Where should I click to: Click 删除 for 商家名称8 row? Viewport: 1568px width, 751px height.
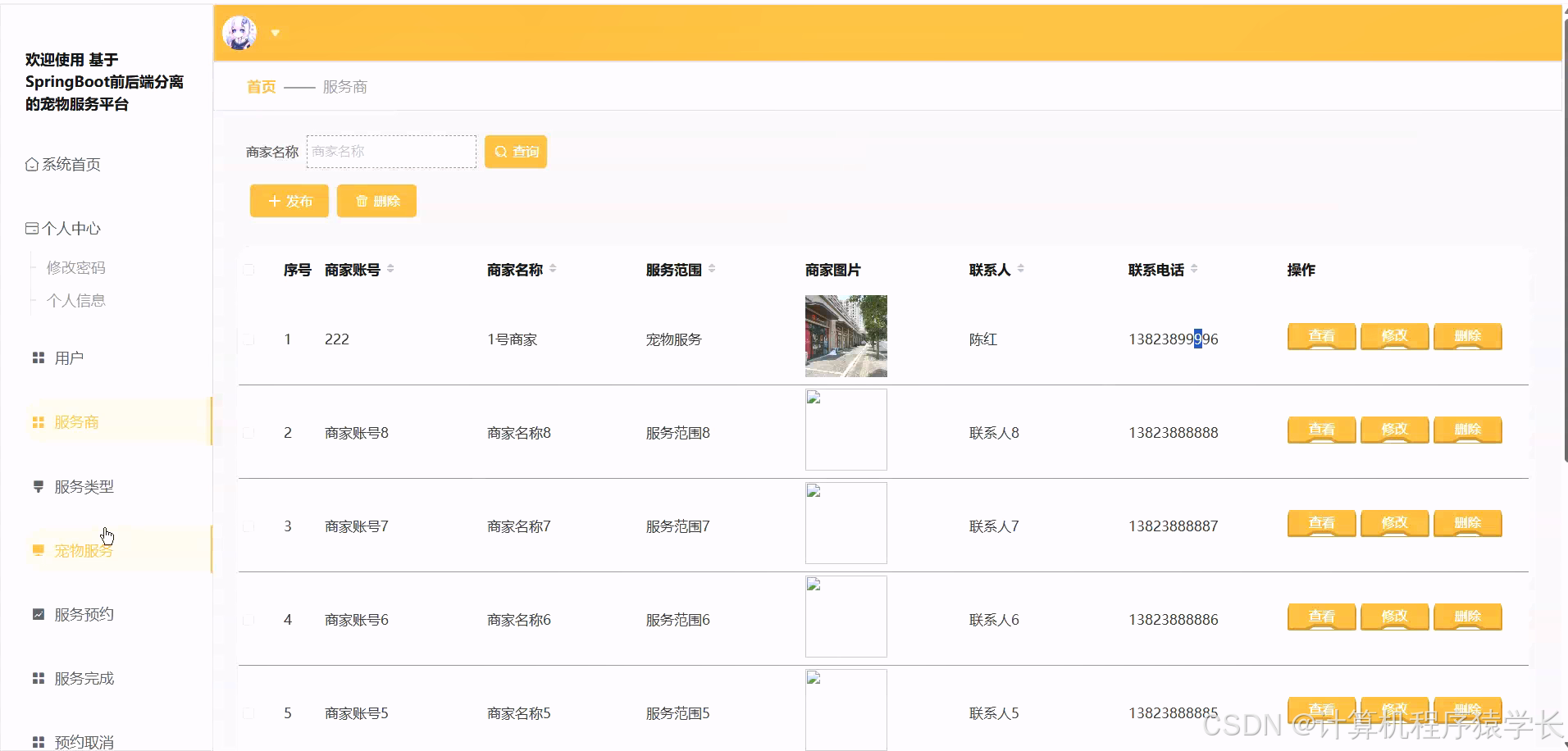coord(1467,430)
